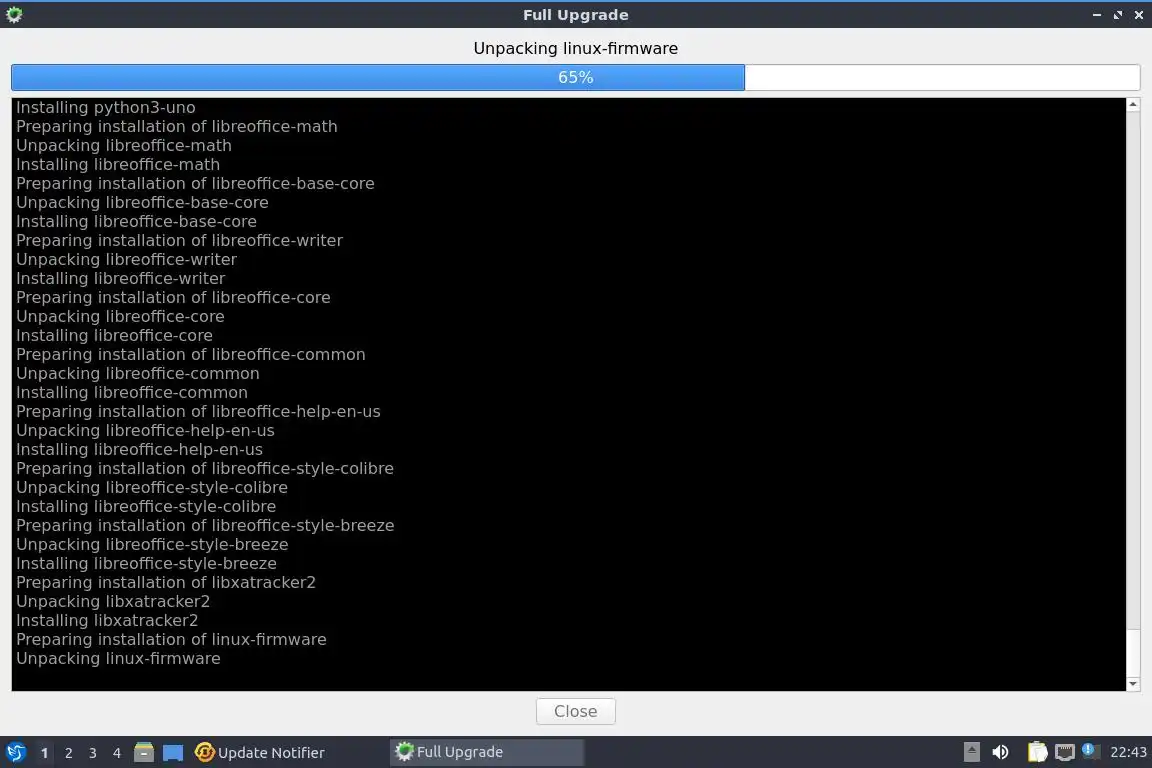The image size is (1152, 768).
Task: Click 'Preparing installation of libreoffice-style-breeze' line
Action: click(x=206, y=525)
